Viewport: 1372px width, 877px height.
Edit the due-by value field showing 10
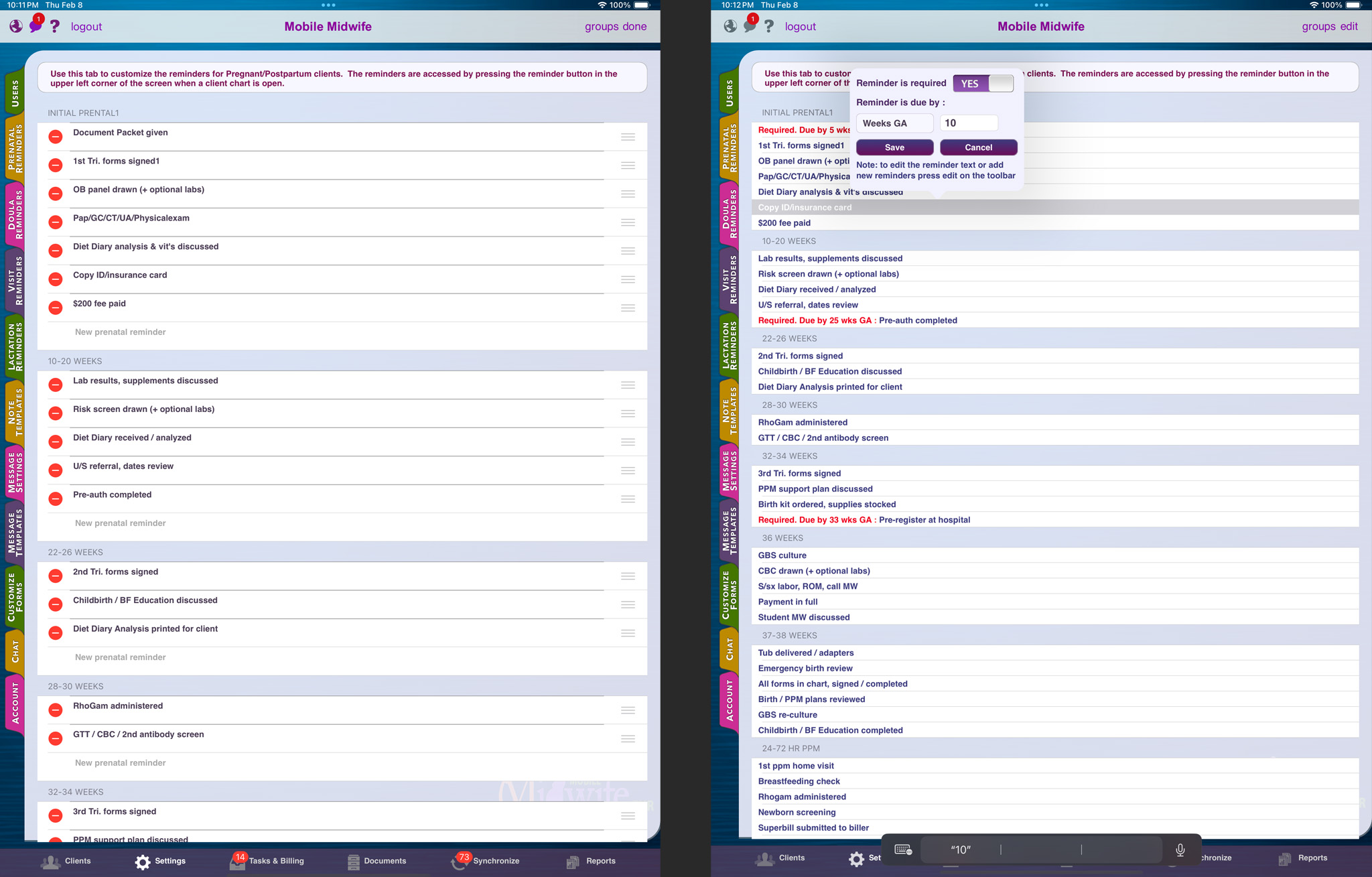pos(969,123)
